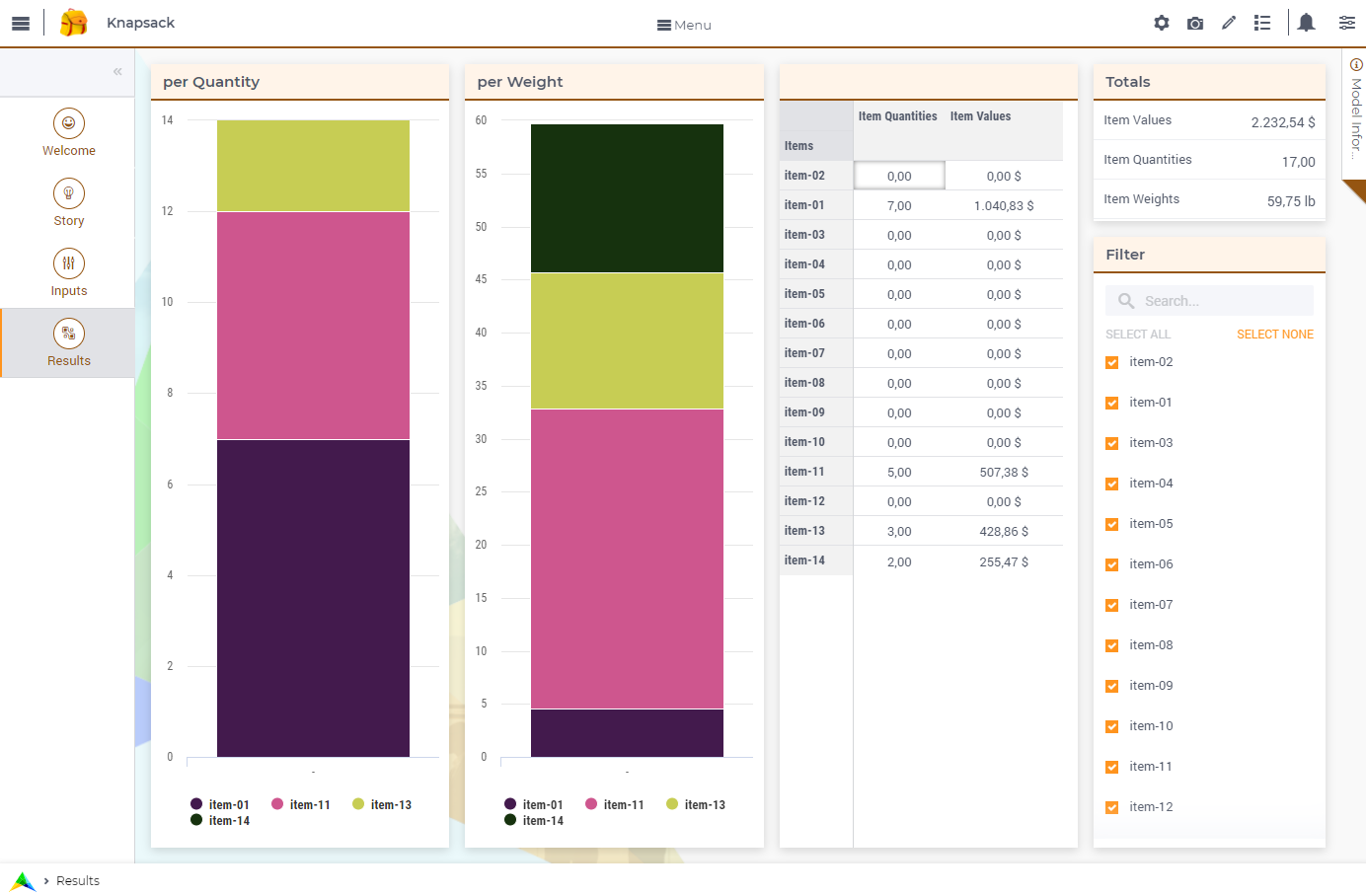Image resolution: width=1366 pixels, height=896 pixels.
Task: Uncheck item-01 in the filter
Action: point(1112,403)
